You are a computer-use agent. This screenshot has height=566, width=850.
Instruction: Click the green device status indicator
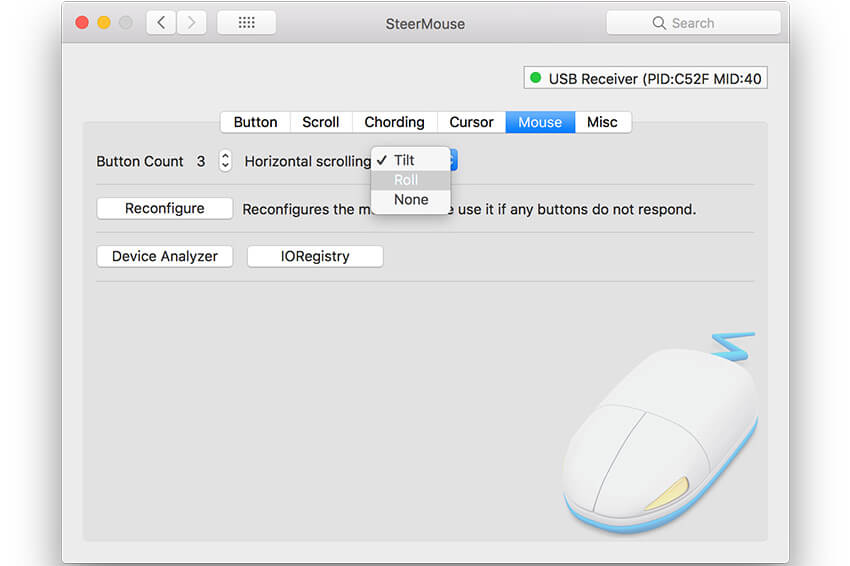[x=536, y=78]
